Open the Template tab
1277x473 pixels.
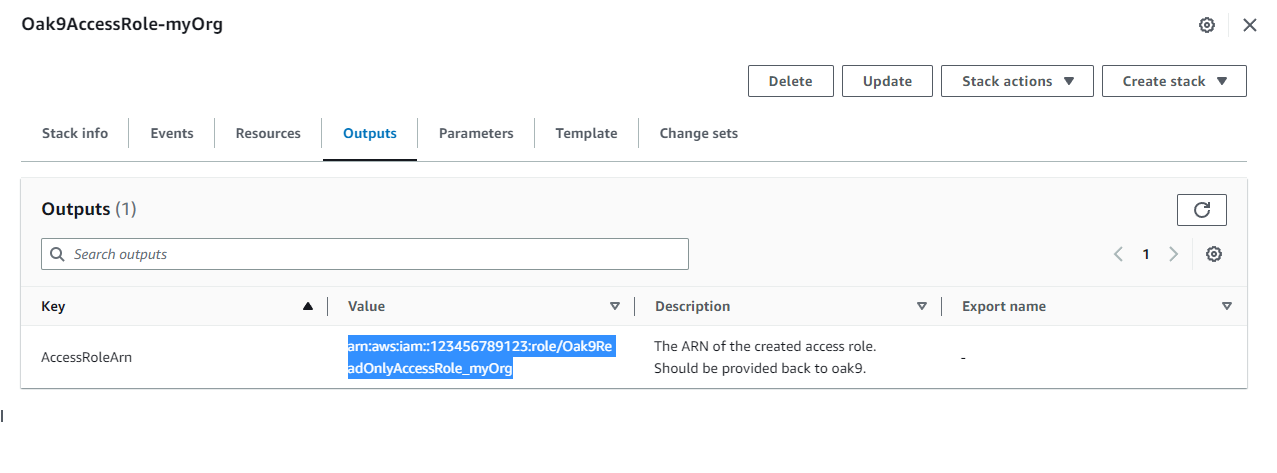click(587, 133)
